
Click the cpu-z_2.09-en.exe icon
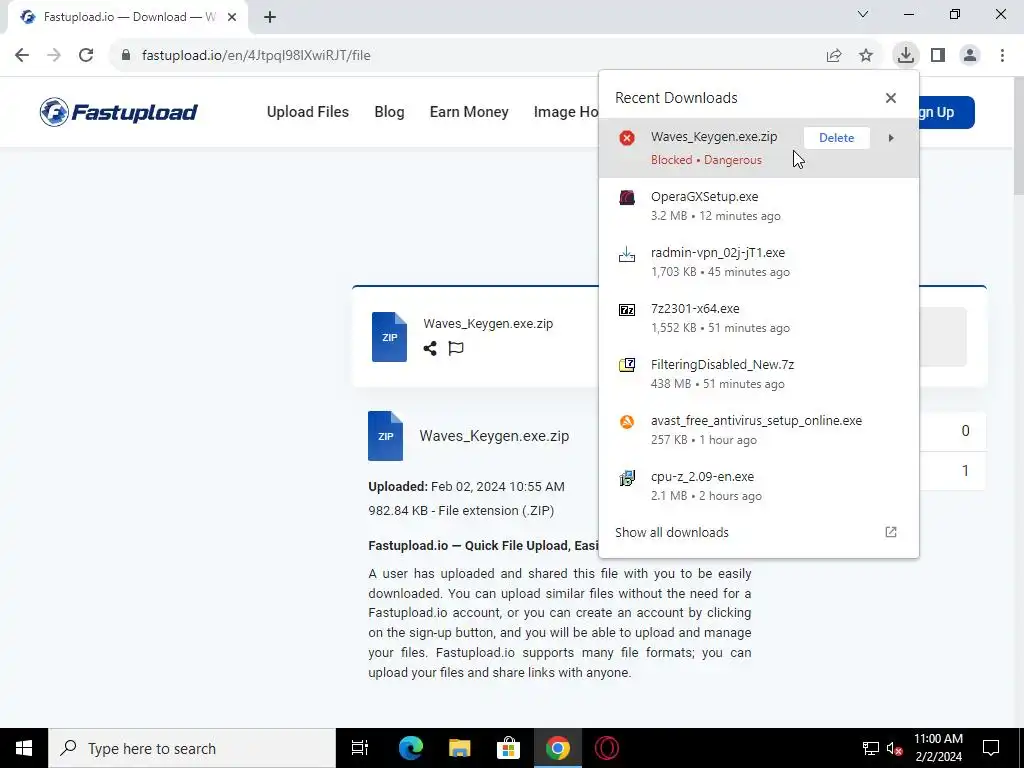[627, 478]
